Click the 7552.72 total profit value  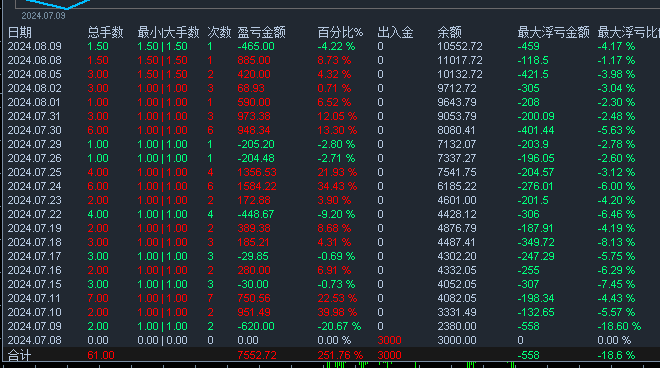pos(257,355)
